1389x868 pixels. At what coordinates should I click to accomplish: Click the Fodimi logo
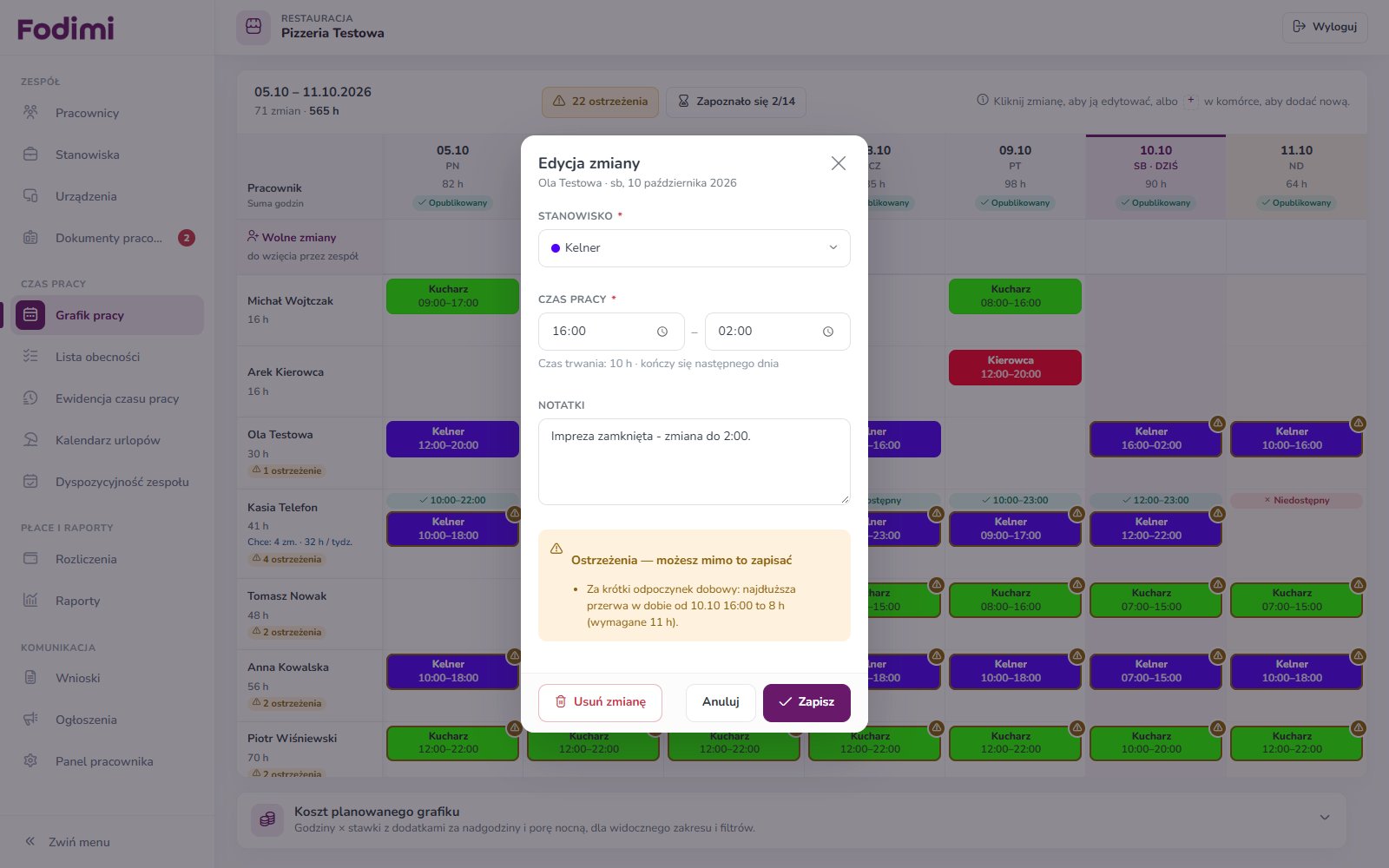[66, 29]
